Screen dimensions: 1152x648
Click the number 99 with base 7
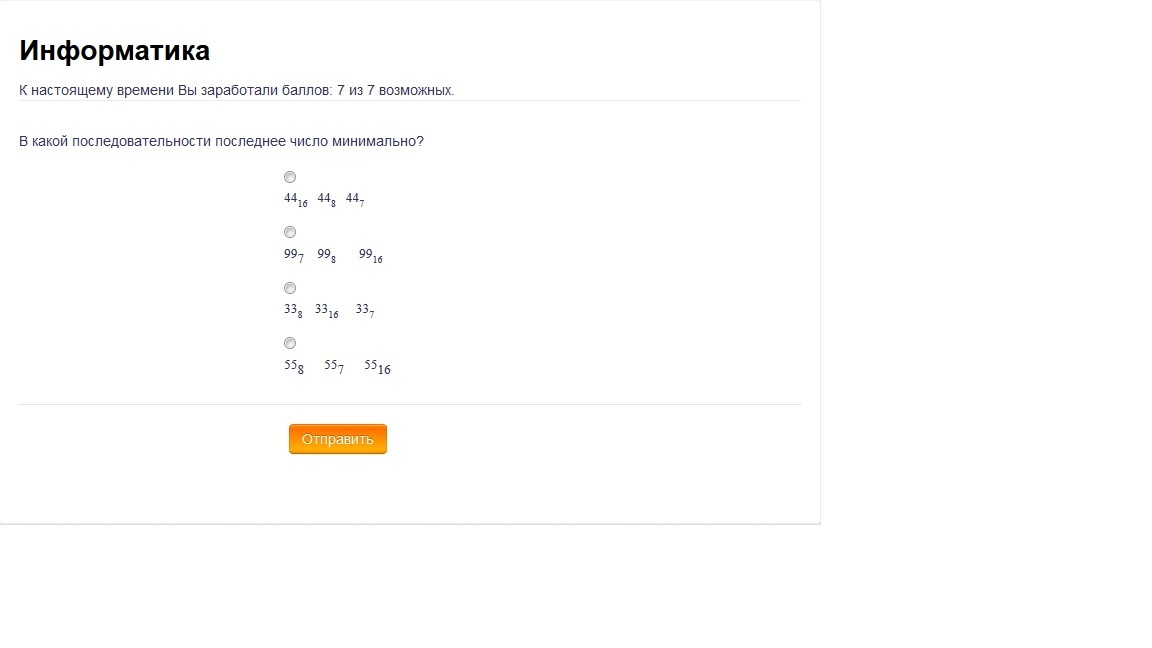(294, 256)
